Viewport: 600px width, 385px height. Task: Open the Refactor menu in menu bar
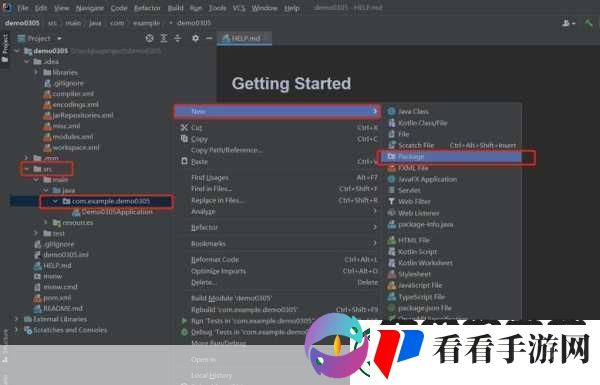point(147,8)
